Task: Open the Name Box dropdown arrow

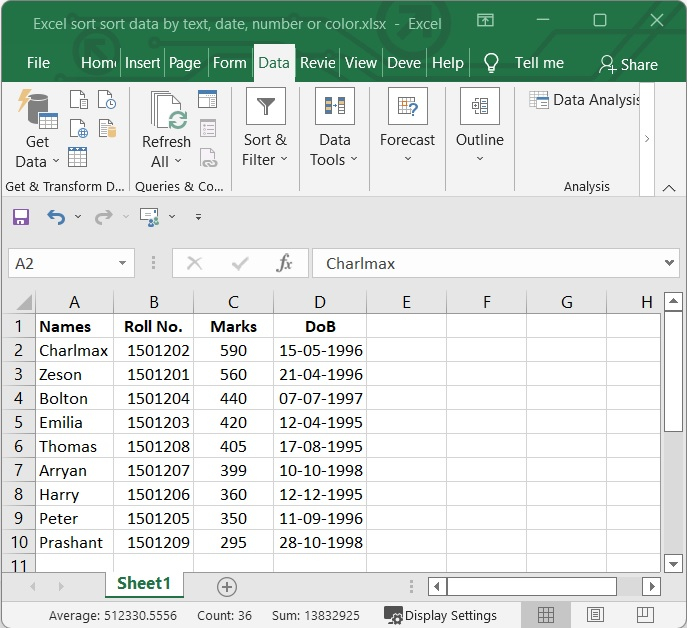Action: [x=123, y=264]
